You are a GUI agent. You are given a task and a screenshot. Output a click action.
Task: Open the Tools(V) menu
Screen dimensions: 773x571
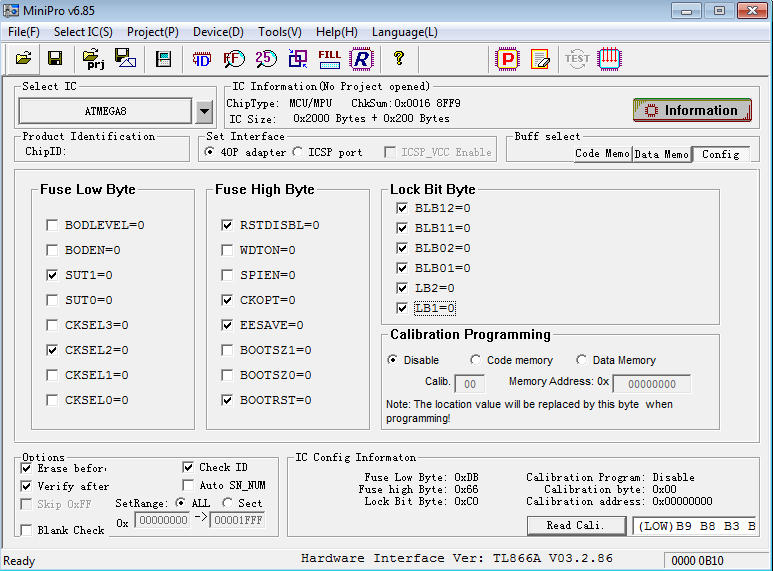pyautogui.click(x=280, y=32)
